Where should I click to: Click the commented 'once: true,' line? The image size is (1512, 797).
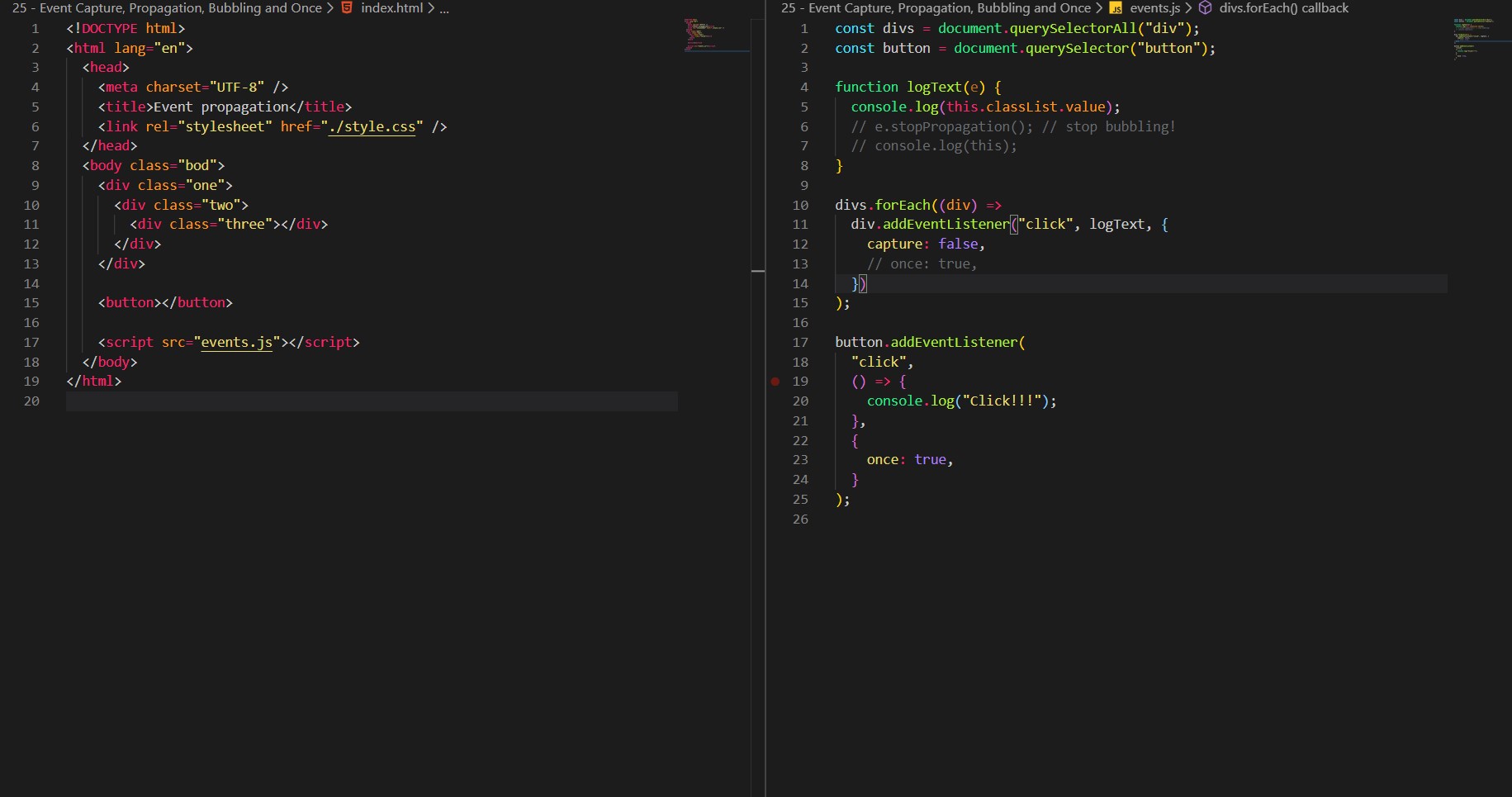(x=922, y=263)
